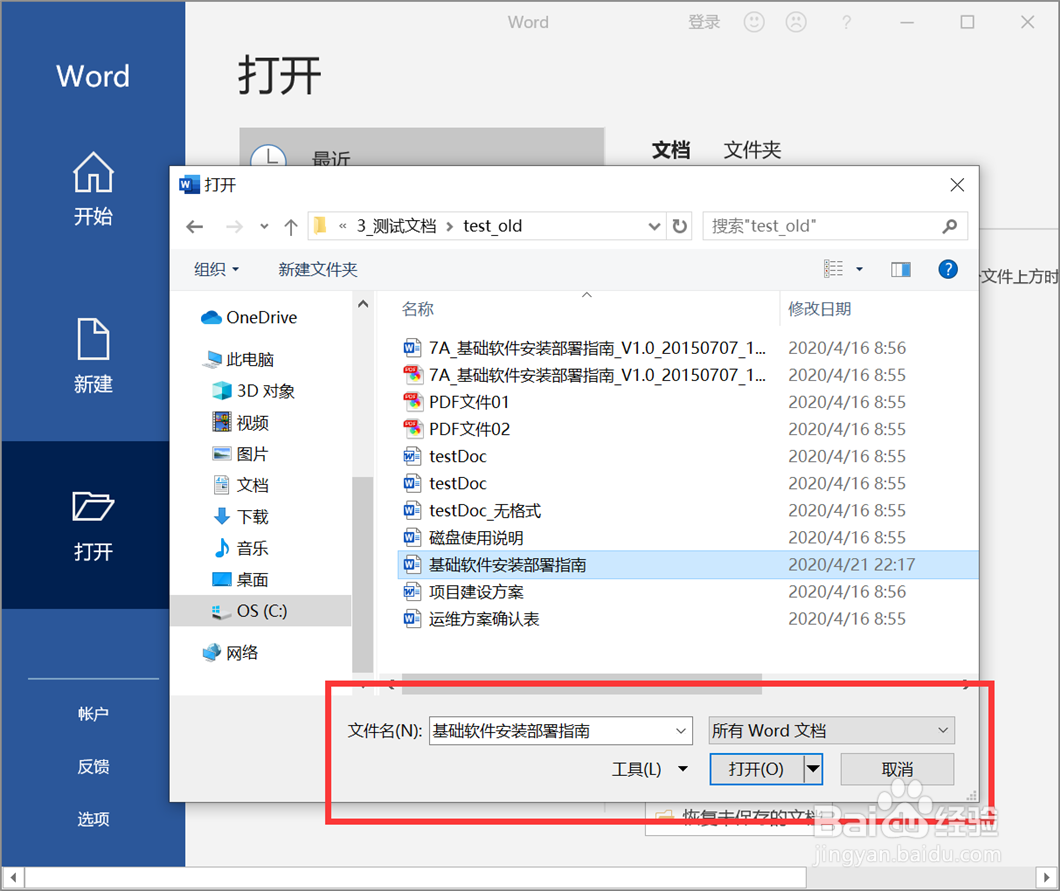The image size is (1060, 891).
Task: Open 文档 folder in navigation pane
Action: (241, 485)
